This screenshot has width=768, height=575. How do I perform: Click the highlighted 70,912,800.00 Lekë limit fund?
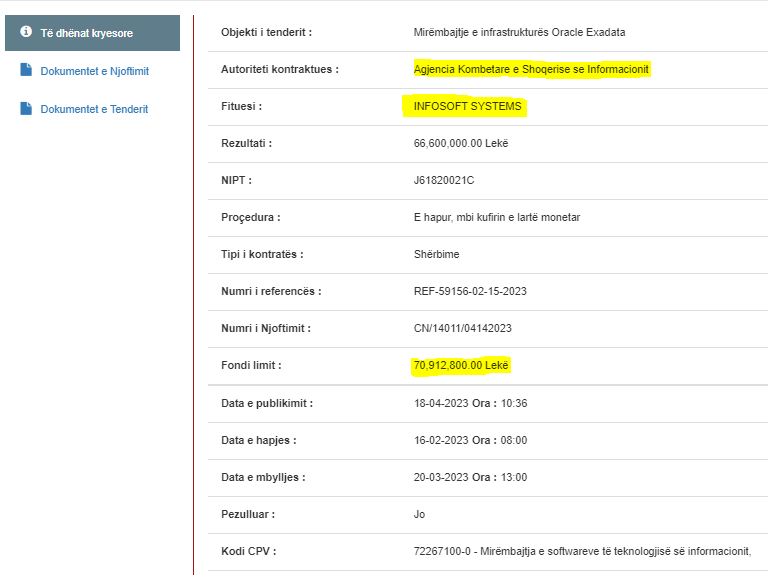[461, 366]
